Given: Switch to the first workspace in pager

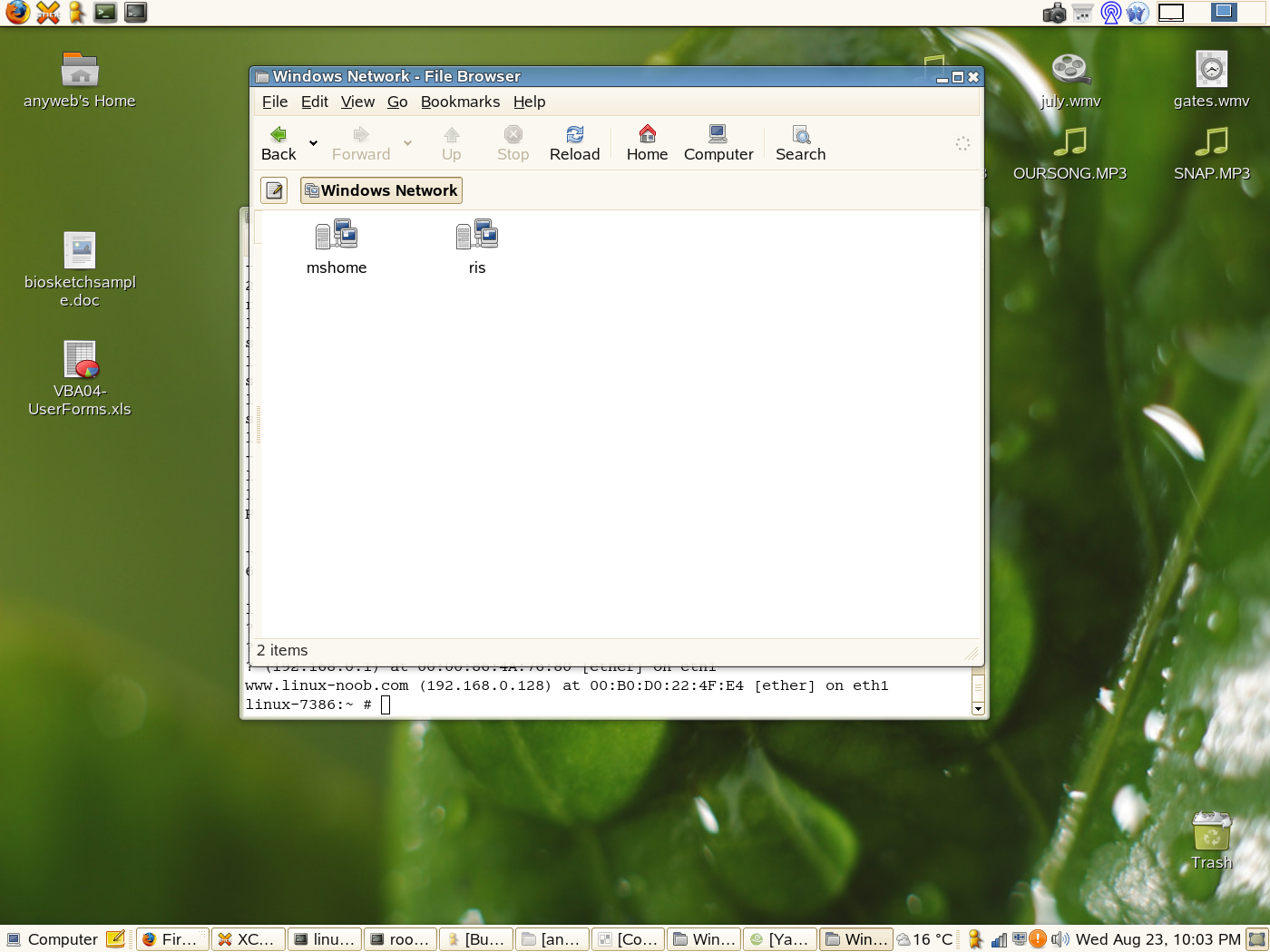Looking at the screenshot, I should click(1171, 13).
